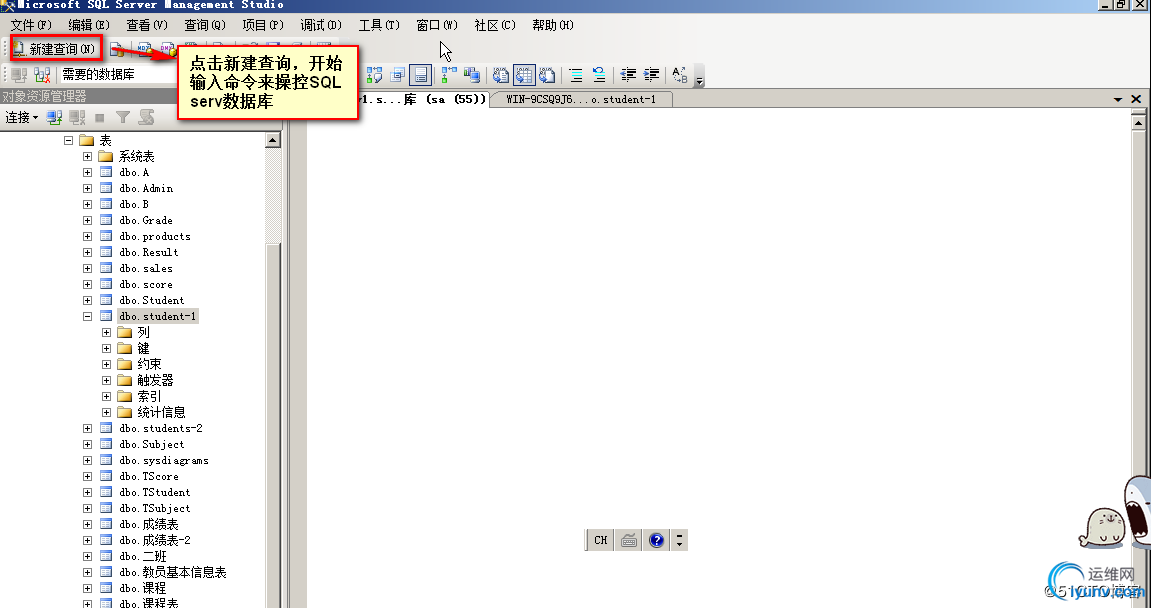This screenshot has height=608, width=1151.
Task: Open the 编辑(E) menu
Action: coord(89,25)
